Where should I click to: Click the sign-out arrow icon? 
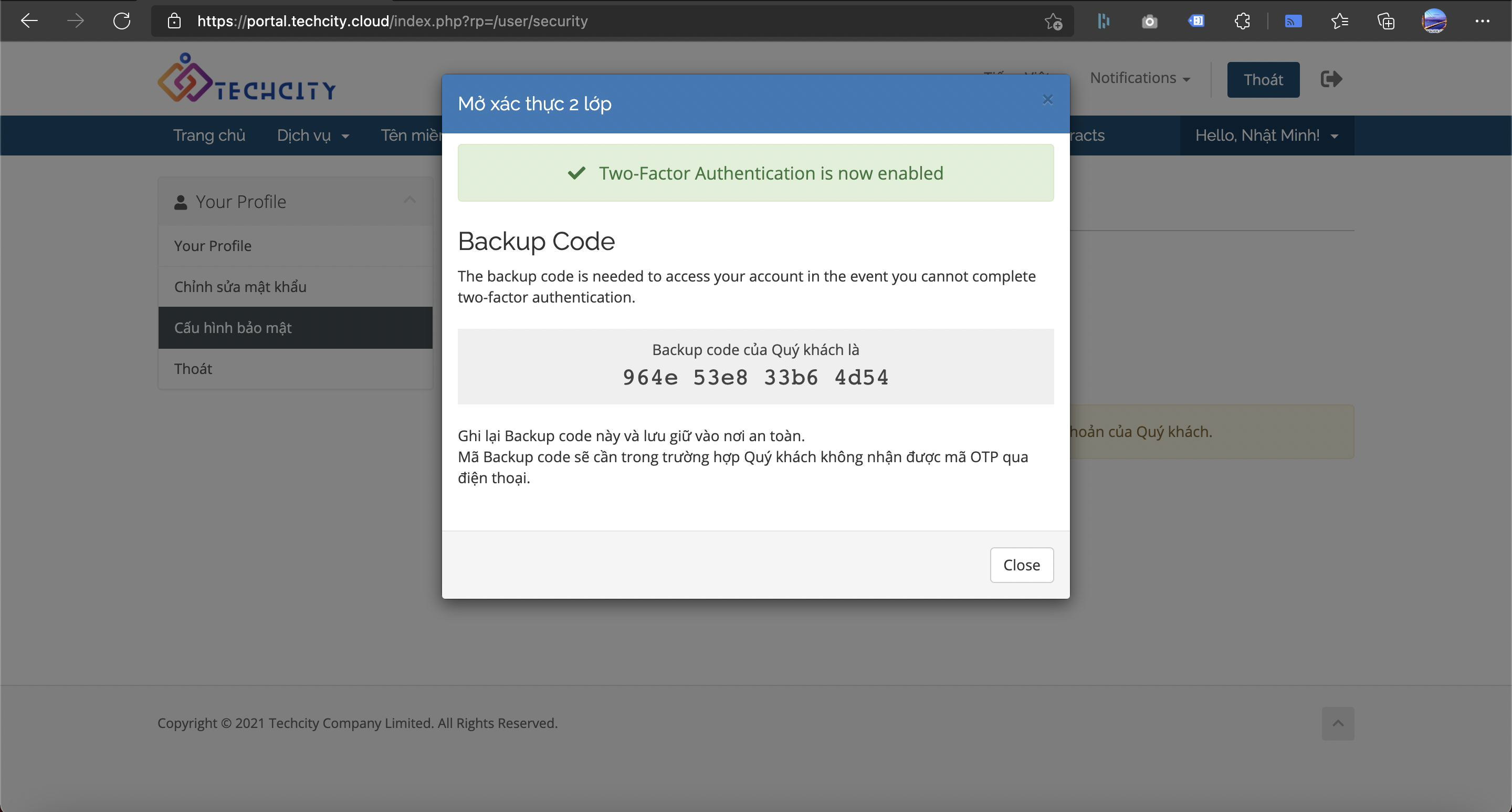click(x=1331, y=79)
